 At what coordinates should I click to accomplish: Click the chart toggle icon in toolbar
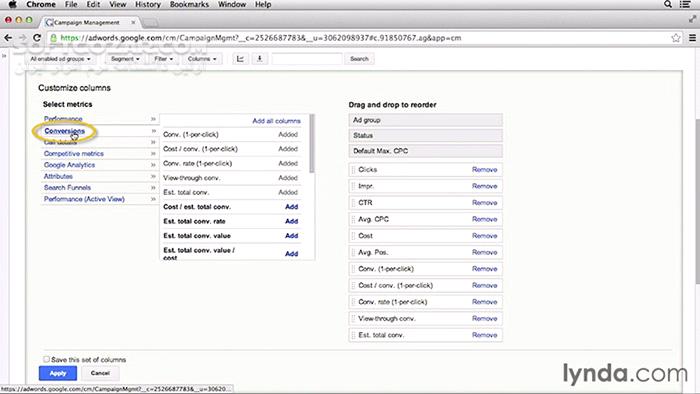pos(240,58)
